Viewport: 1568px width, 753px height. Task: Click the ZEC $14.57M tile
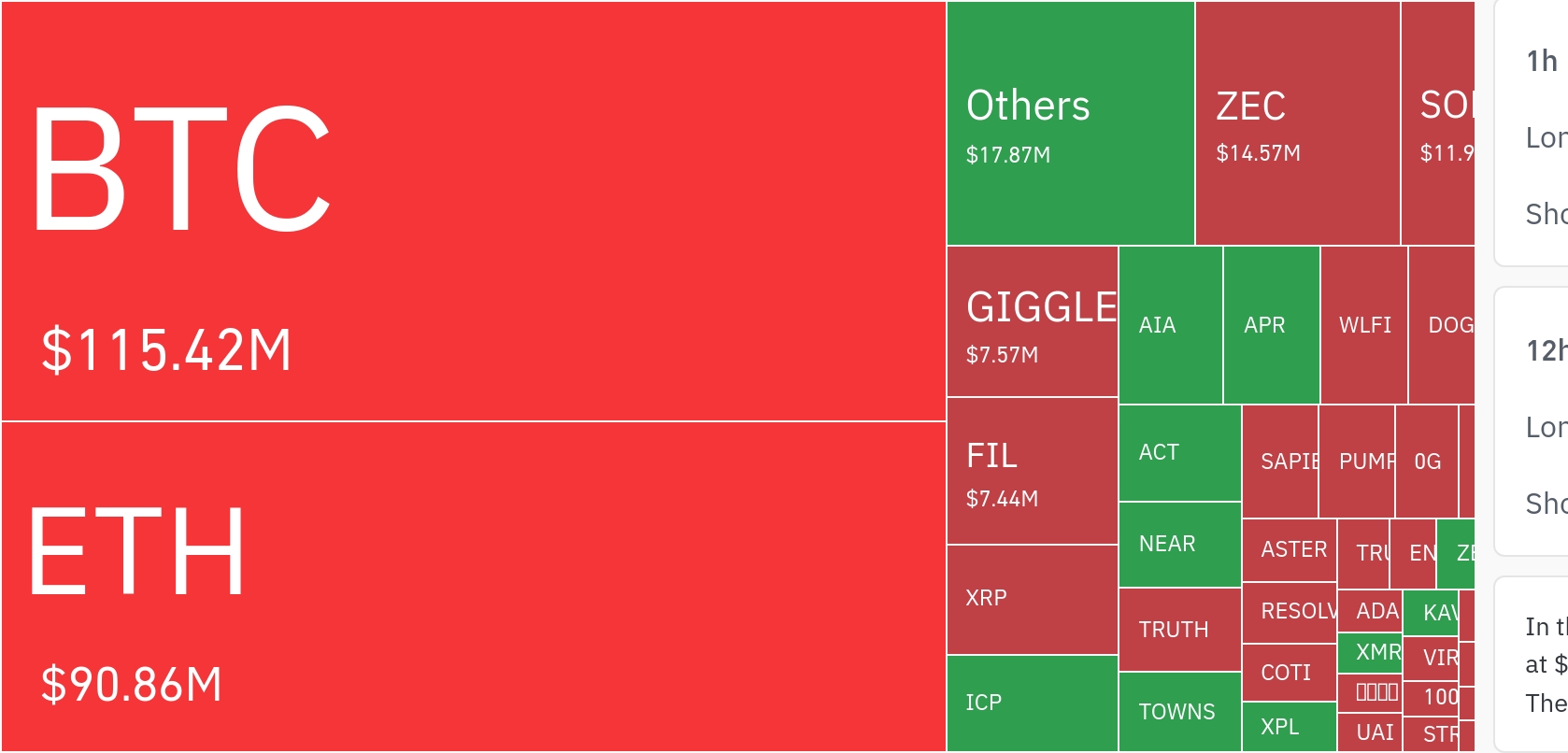1297,123
